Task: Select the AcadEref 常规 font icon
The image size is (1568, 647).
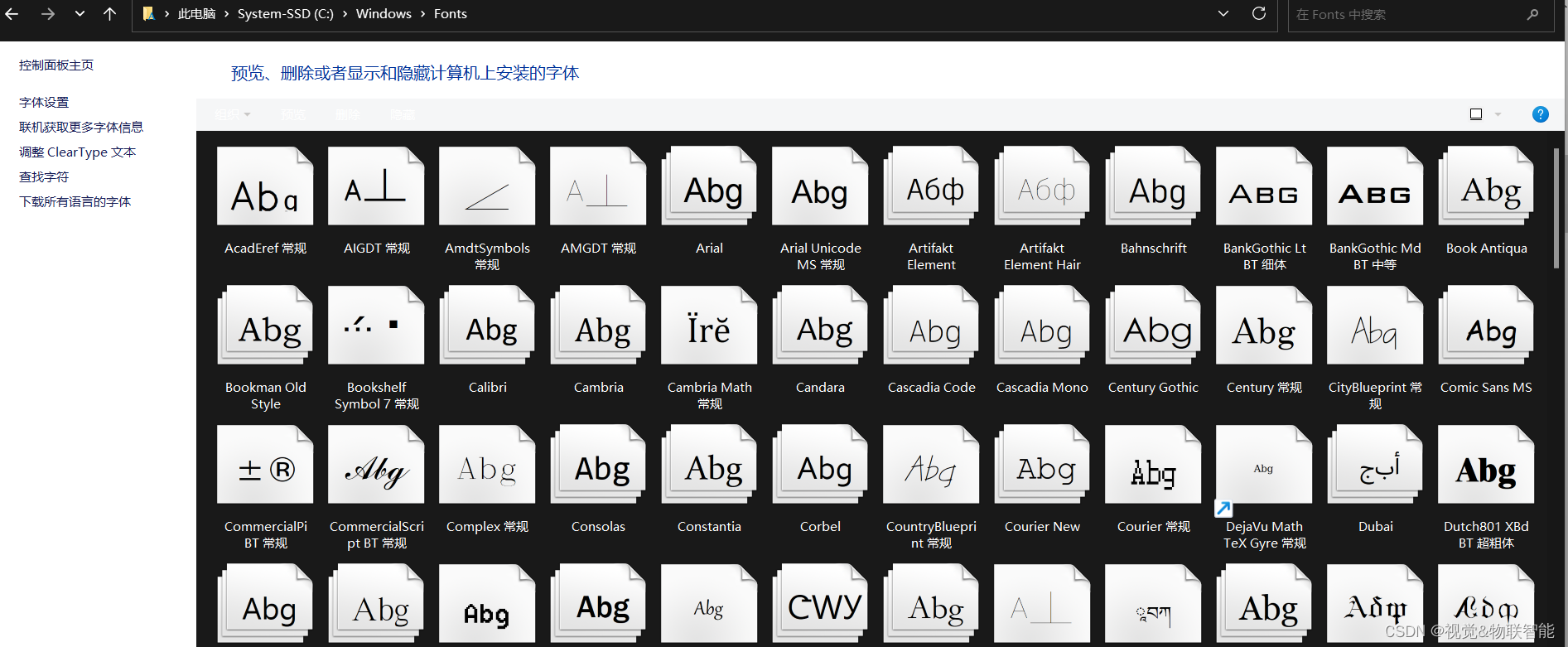Action: [x=265, y=186]
